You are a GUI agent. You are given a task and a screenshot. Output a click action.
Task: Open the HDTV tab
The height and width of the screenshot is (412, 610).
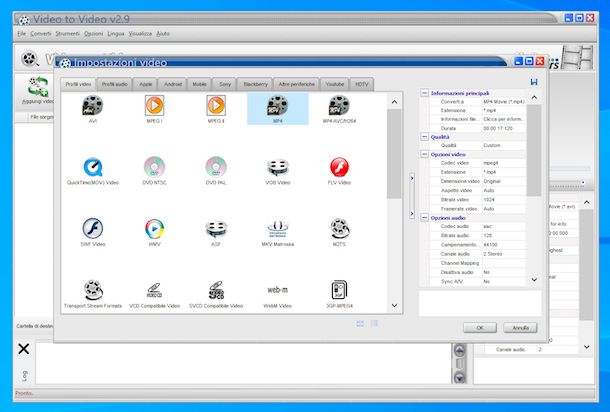(x=361, y=84)
